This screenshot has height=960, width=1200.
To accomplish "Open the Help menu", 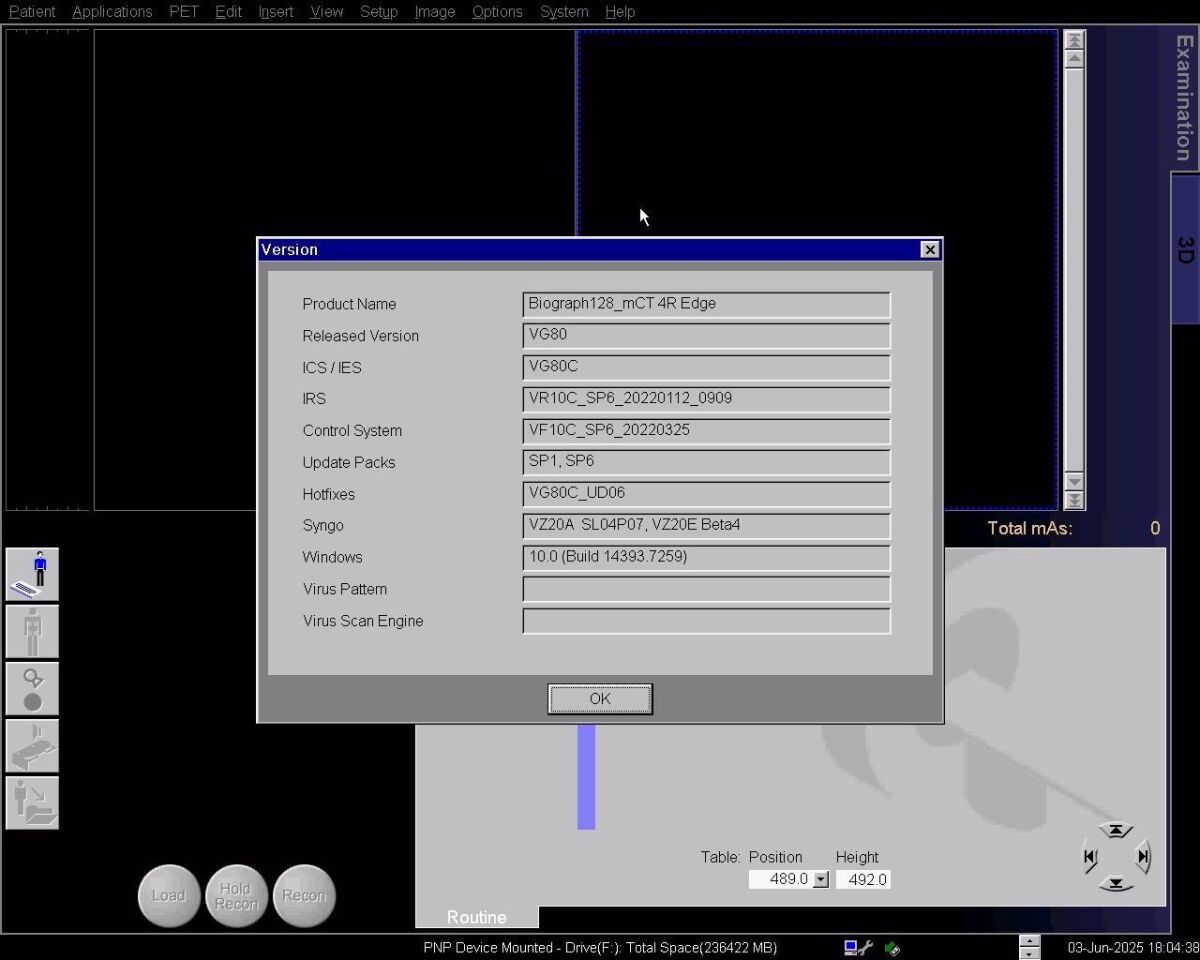I will tap(620, 12).
